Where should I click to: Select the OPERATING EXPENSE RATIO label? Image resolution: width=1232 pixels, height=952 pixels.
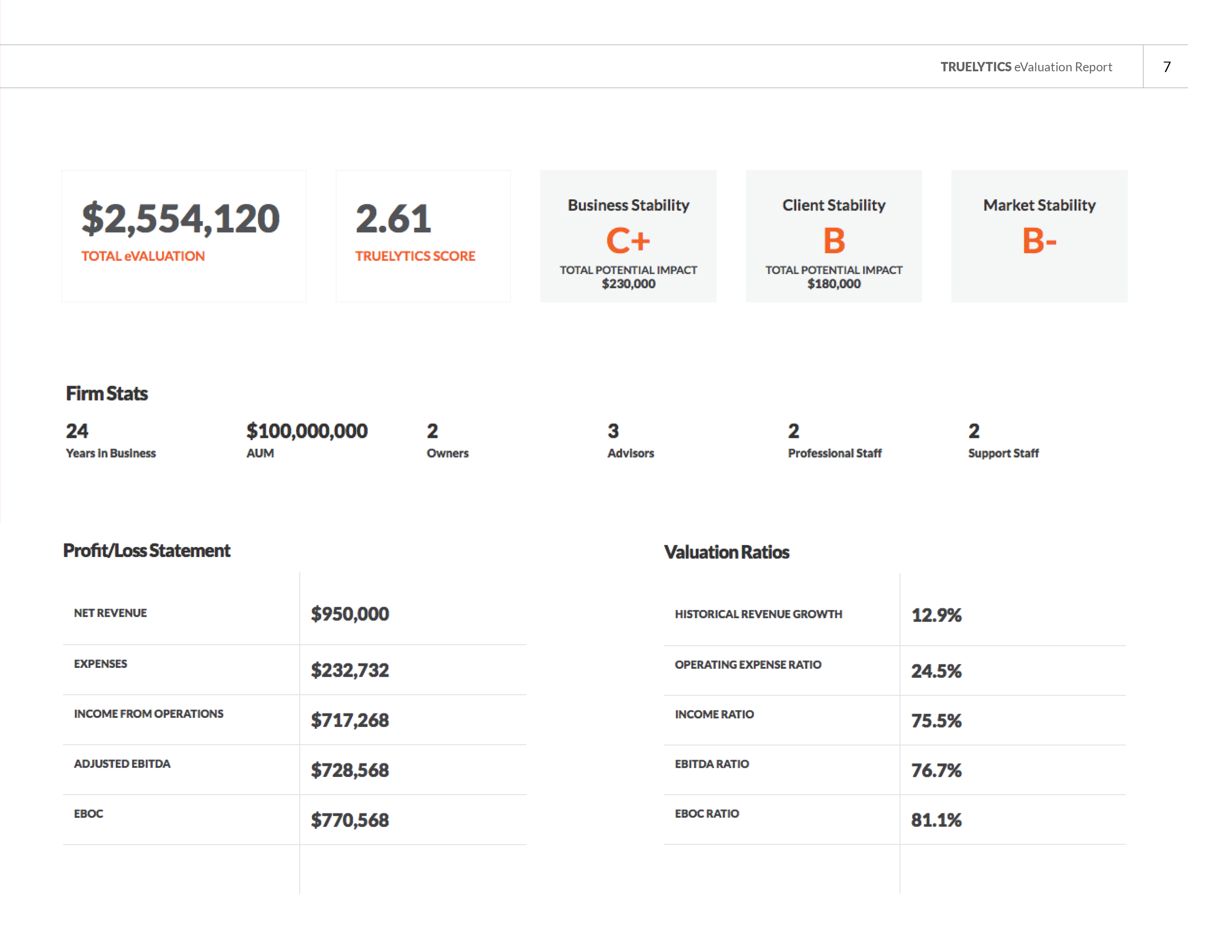pyautogui.click(x=748, y=665)
